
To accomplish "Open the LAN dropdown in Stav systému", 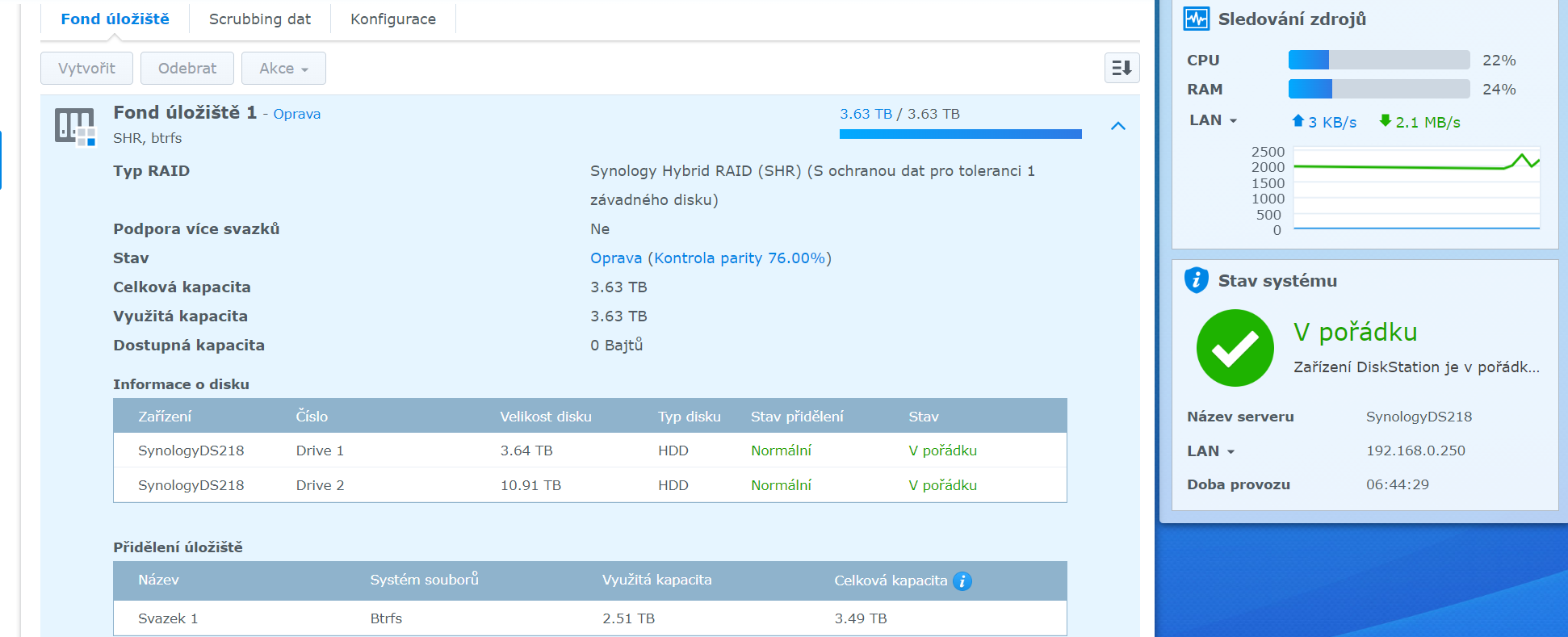I will [1210, 451].
